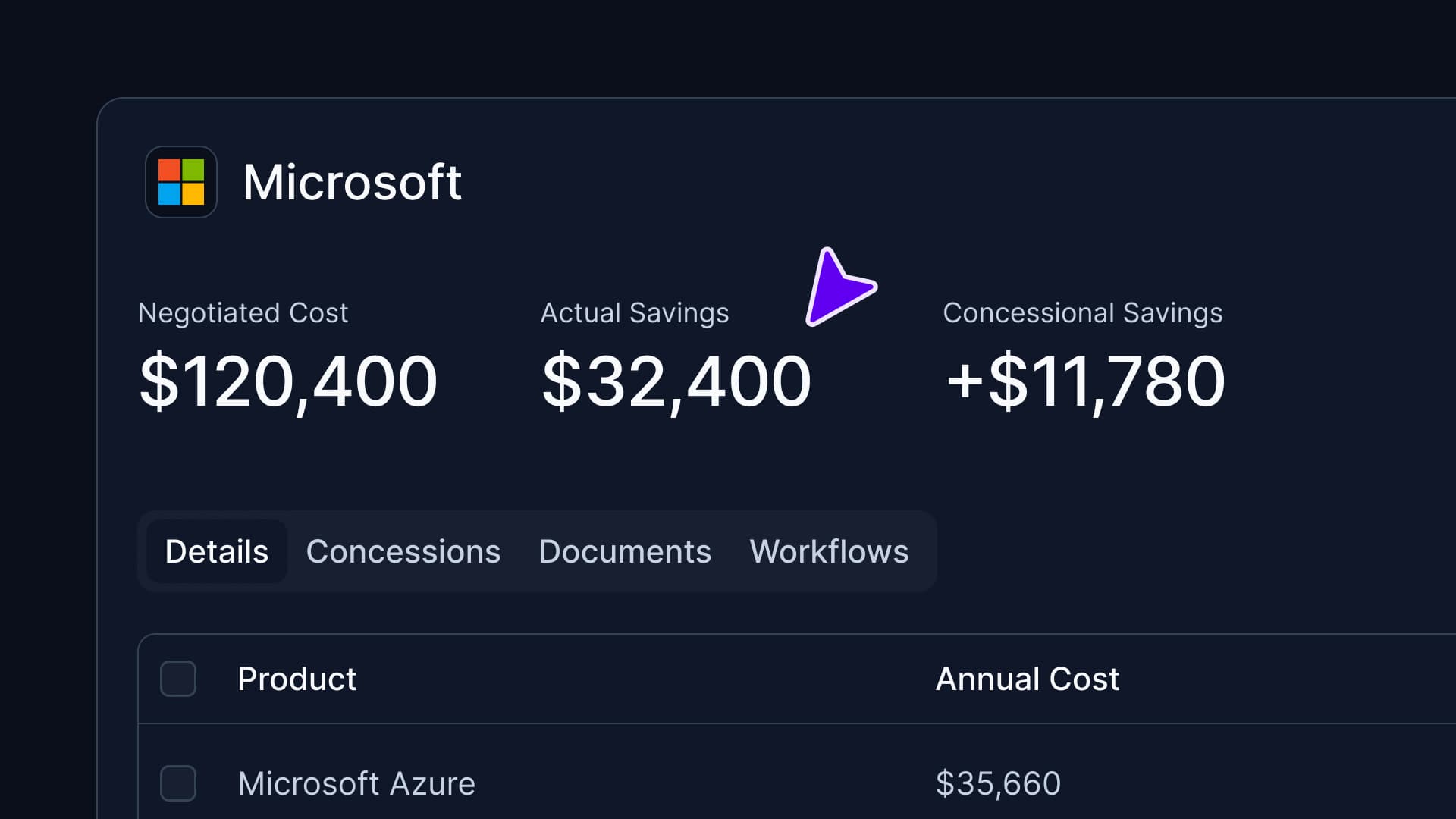This screenshot has height=819, width=1456.
Task: Click the +$11,780 concessional savings figure
Action: (1085, 381)
